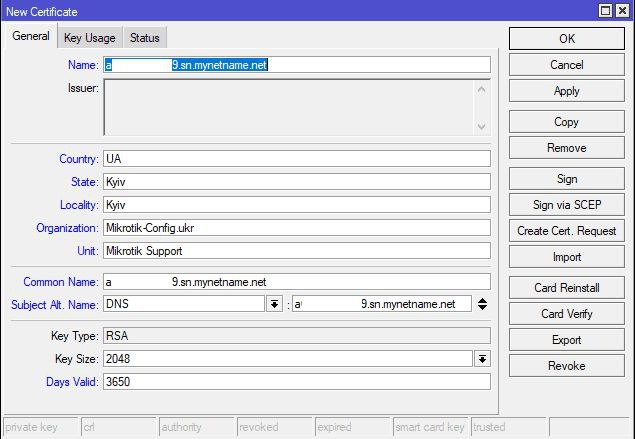Screen dimensions: 635x439
Task: Click the 'Common Name:' label
Action: [x=61, y=282]
